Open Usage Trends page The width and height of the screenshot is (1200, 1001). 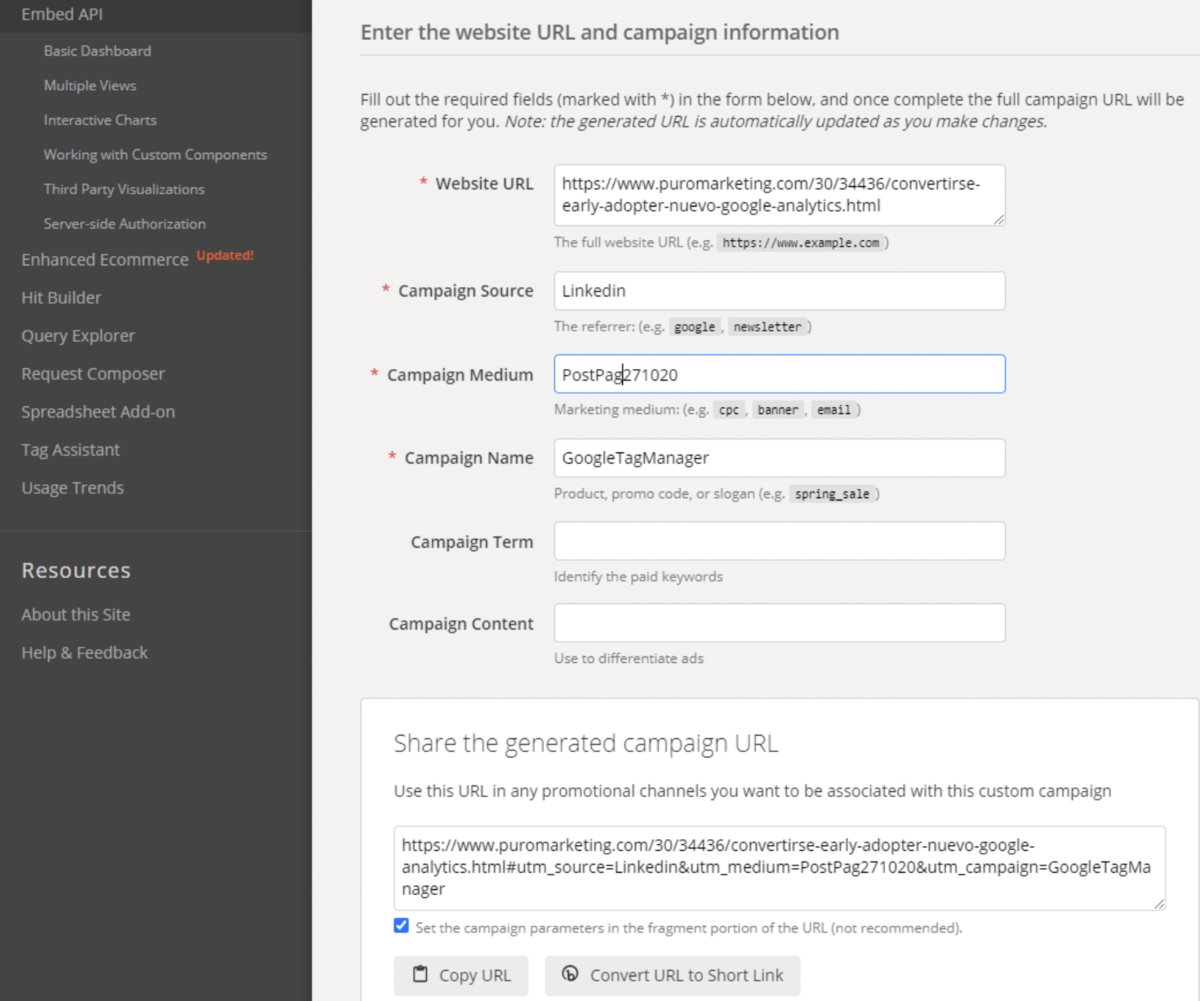pyautogui.click(x=73, y=488)
